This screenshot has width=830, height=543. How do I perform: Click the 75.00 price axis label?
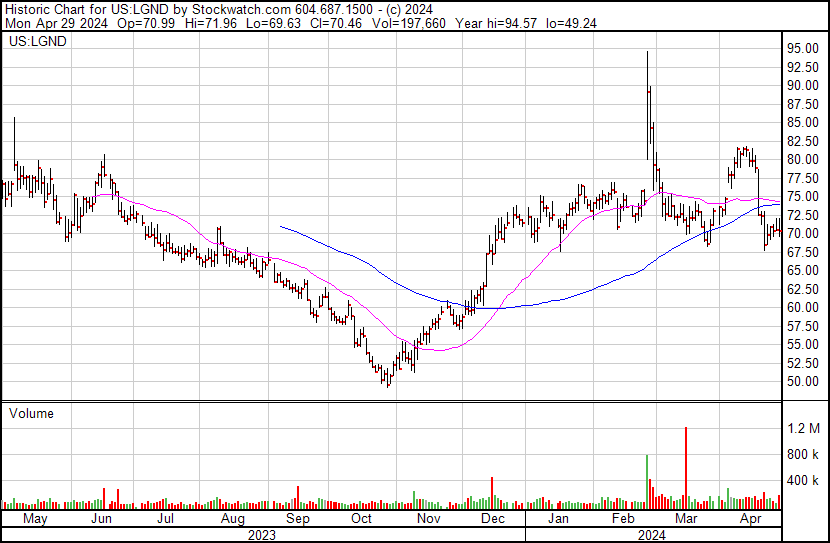coord(803,196)
